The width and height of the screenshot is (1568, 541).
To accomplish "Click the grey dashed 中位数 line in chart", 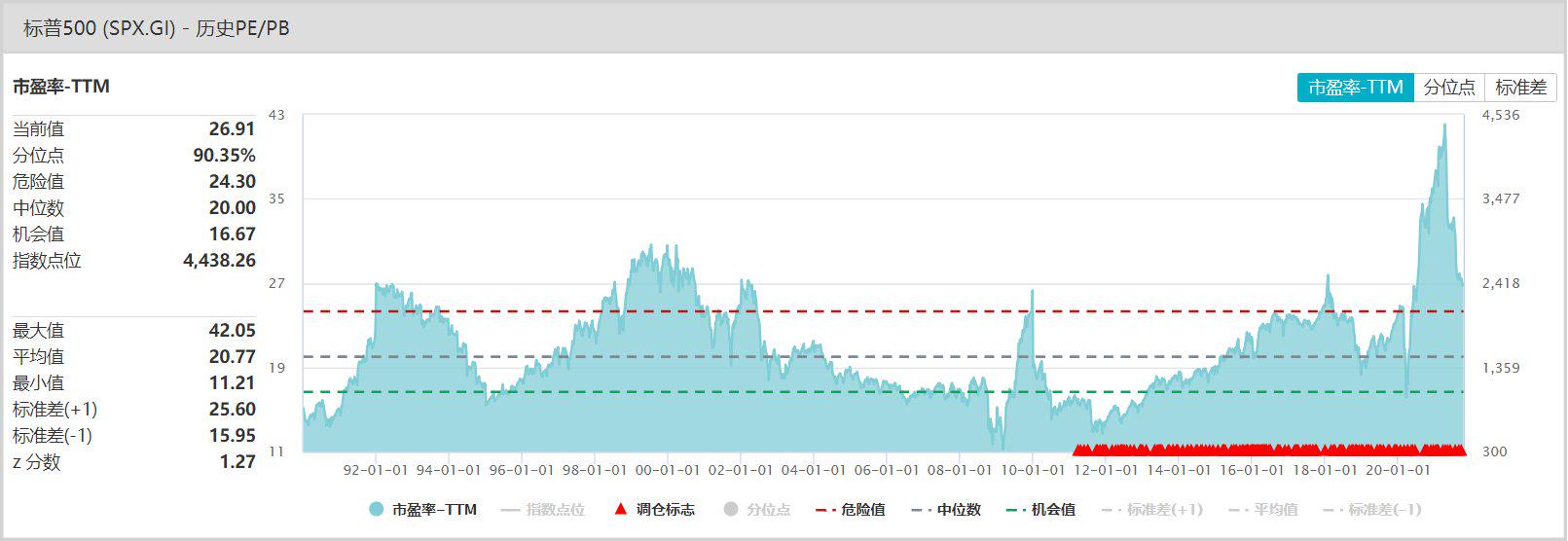I will click(x=884, y=356).
